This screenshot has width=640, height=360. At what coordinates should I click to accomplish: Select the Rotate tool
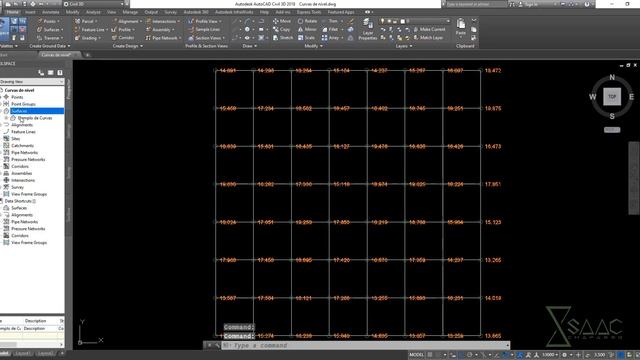[x=307, y=21]
